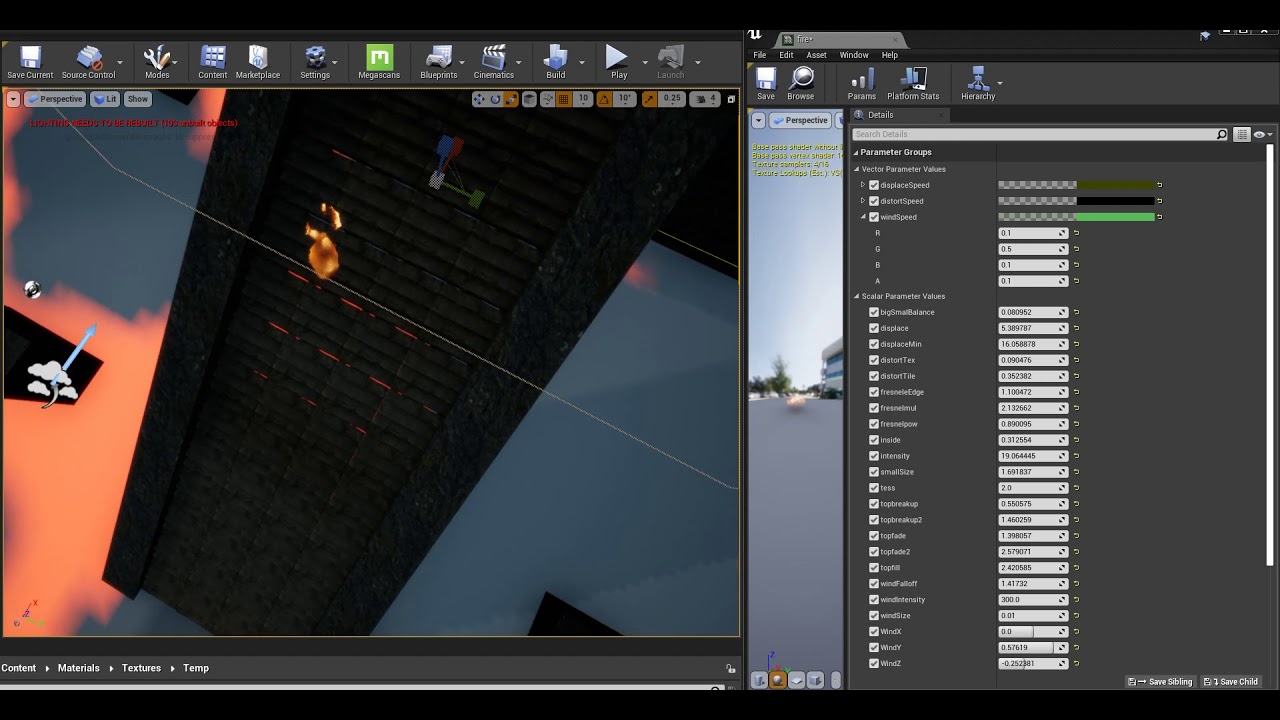Open Platform Stats in material editor
Screen dimensions: 1280x720
pyautogui.click(x=913, y=84)
